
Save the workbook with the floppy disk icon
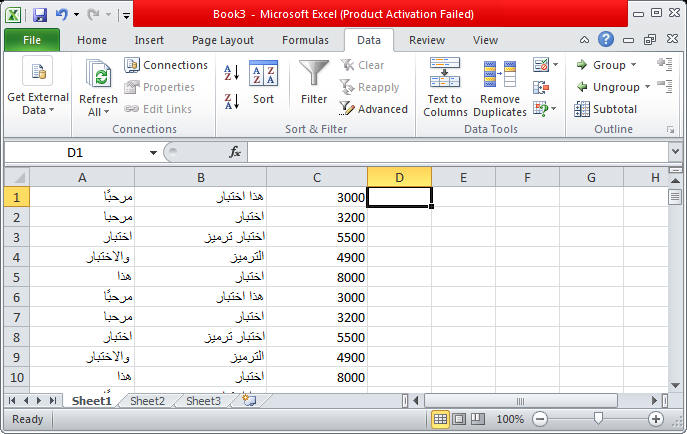tap(40, 15)
